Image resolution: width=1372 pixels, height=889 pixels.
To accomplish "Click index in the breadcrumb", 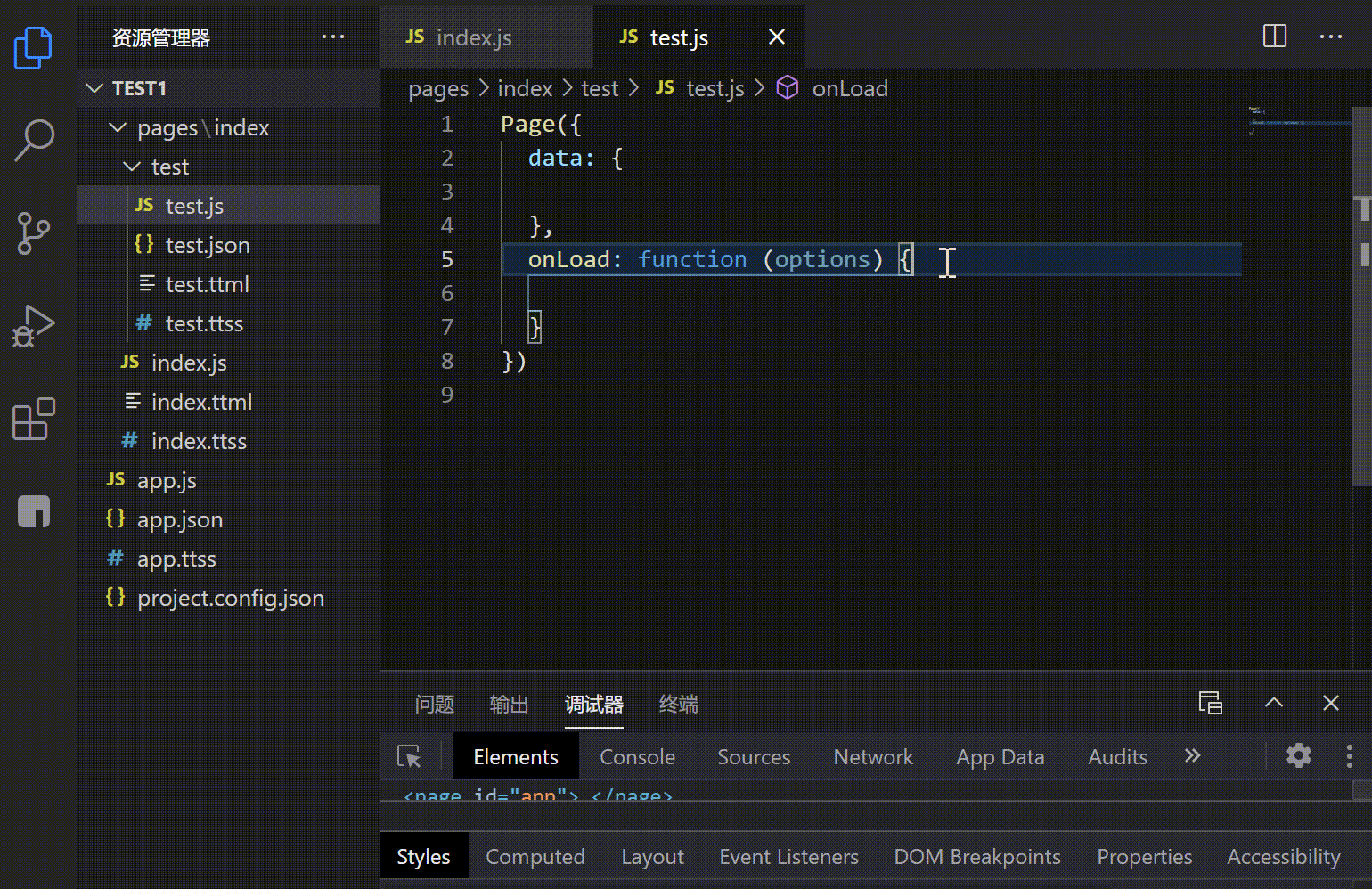I will [x=525, y=88].
